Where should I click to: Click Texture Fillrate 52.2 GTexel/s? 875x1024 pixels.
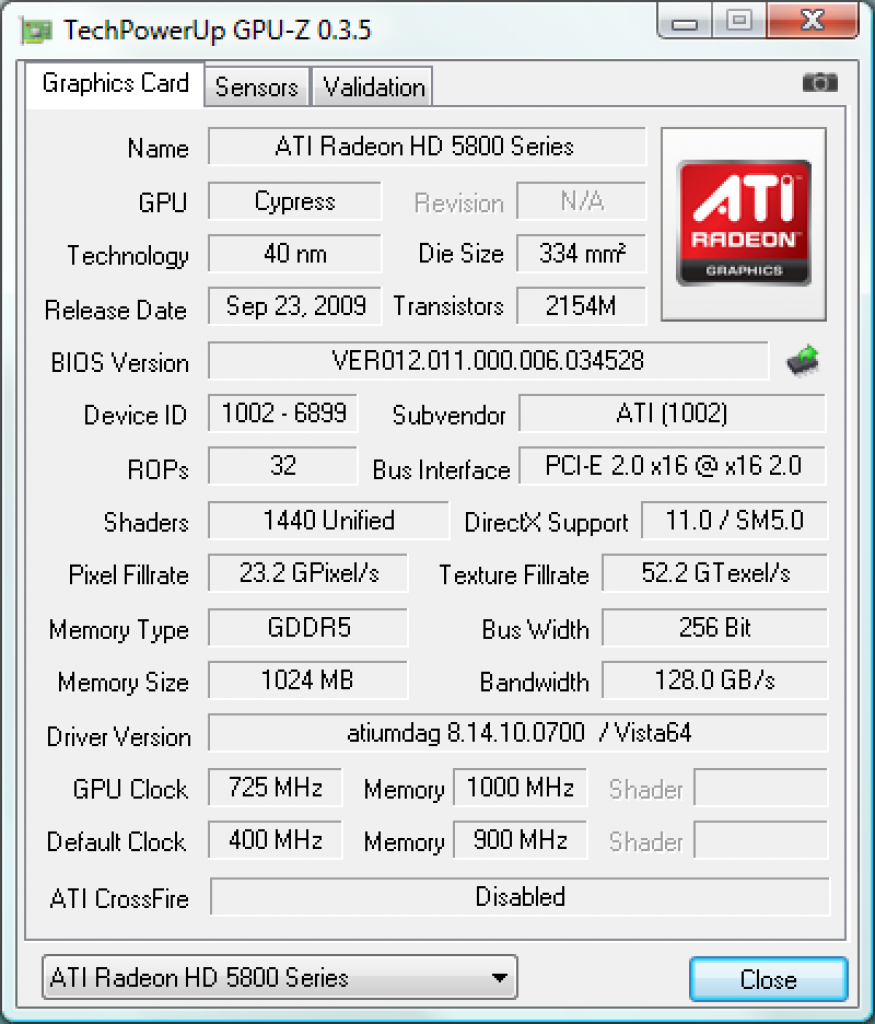point(715,573)
